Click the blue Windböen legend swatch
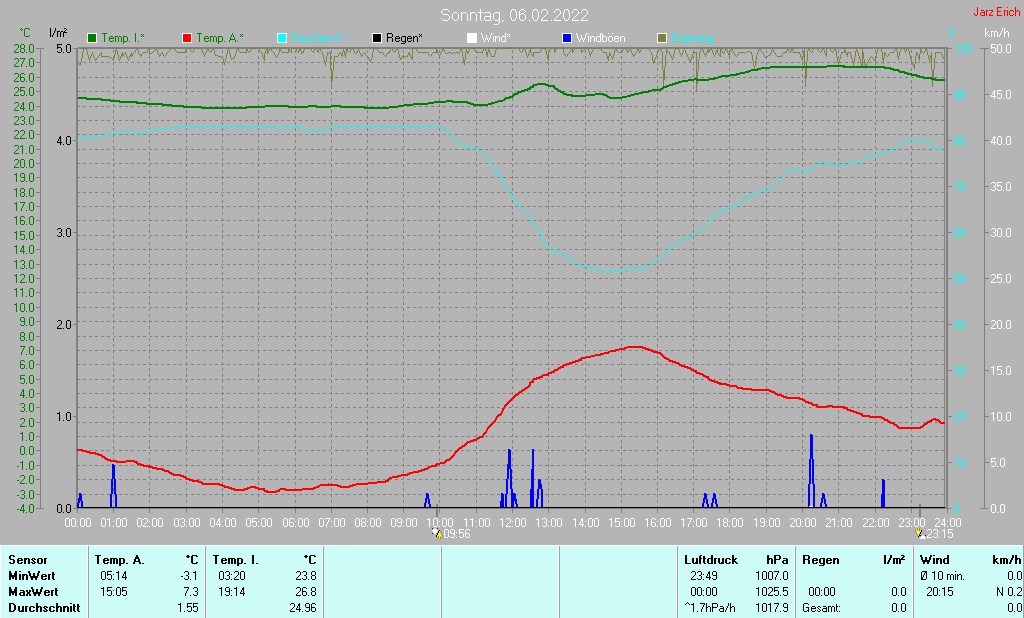The height and width of the screenshot is (618, 1024). [567, 38]
